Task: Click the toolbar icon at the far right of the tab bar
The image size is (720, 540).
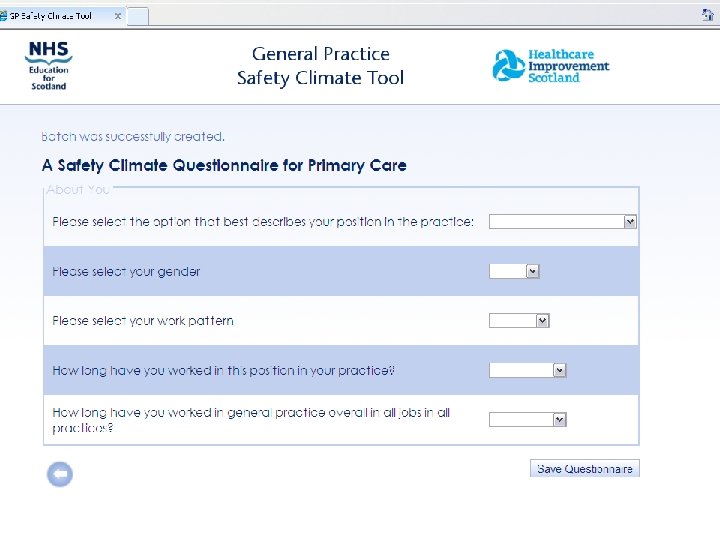Action: [x=707, y=14]
